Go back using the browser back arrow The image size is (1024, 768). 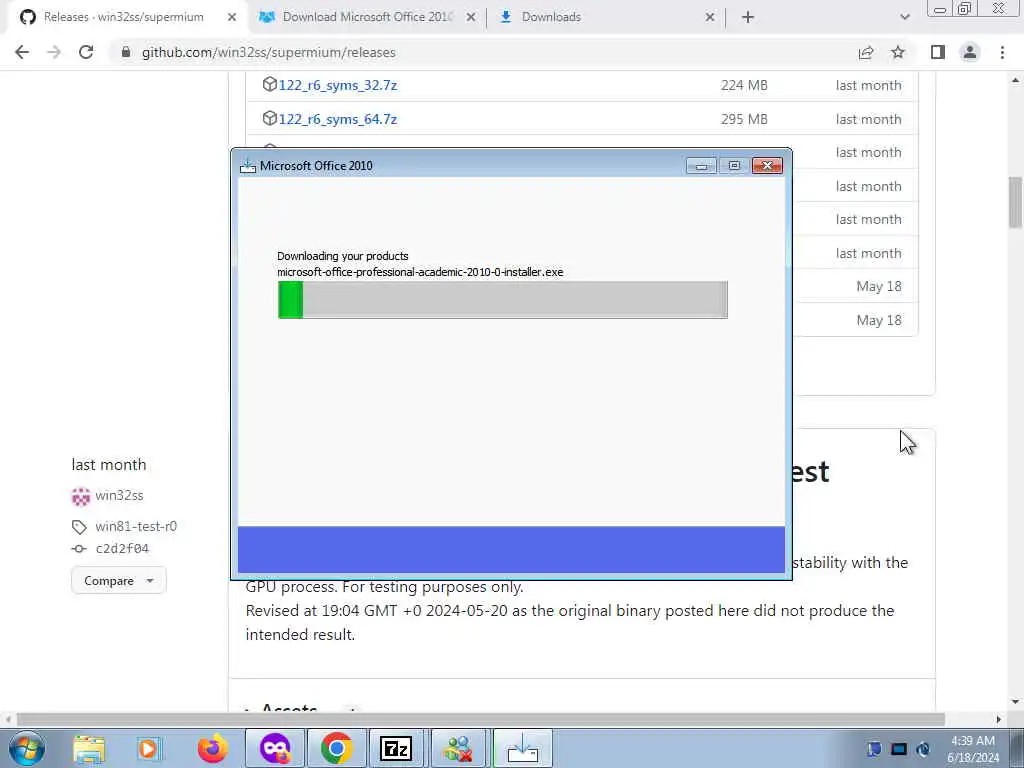(22, 52)
